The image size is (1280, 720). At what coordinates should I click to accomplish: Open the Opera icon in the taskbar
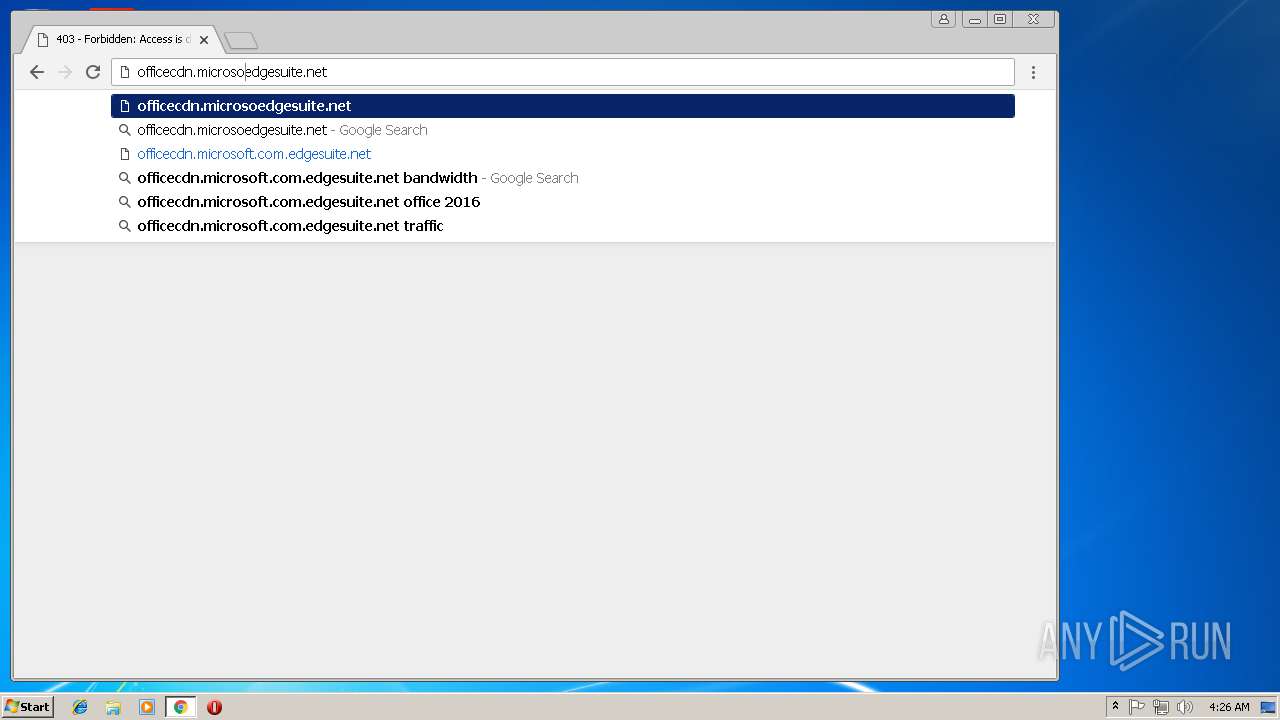pyautogui.click(x=214, y=707)
